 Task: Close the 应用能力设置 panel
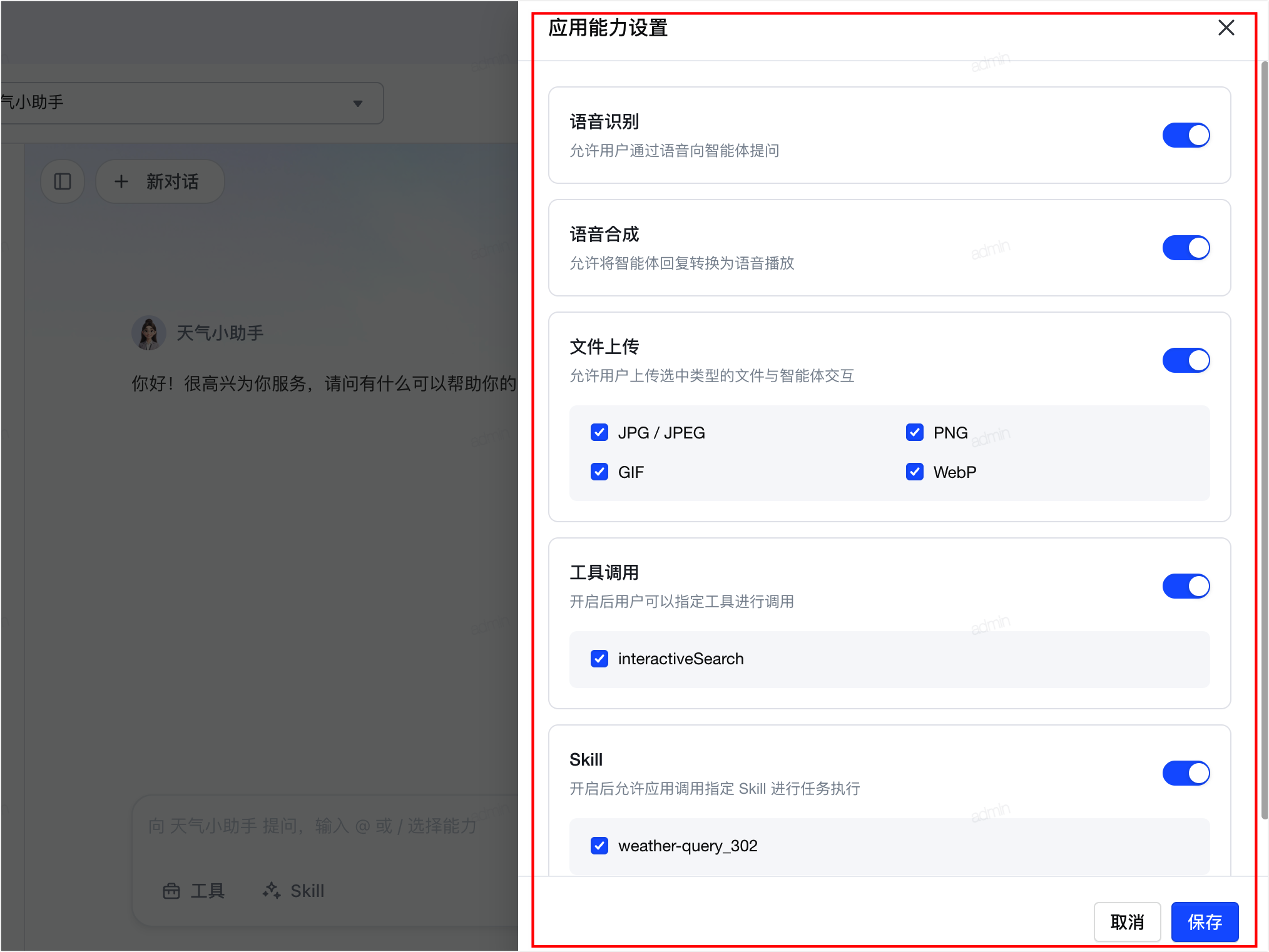coord(1226,28)
